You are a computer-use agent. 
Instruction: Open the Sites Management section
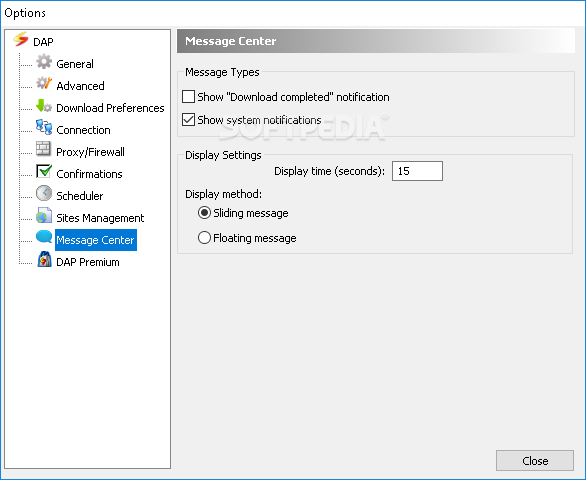[100, 218]
